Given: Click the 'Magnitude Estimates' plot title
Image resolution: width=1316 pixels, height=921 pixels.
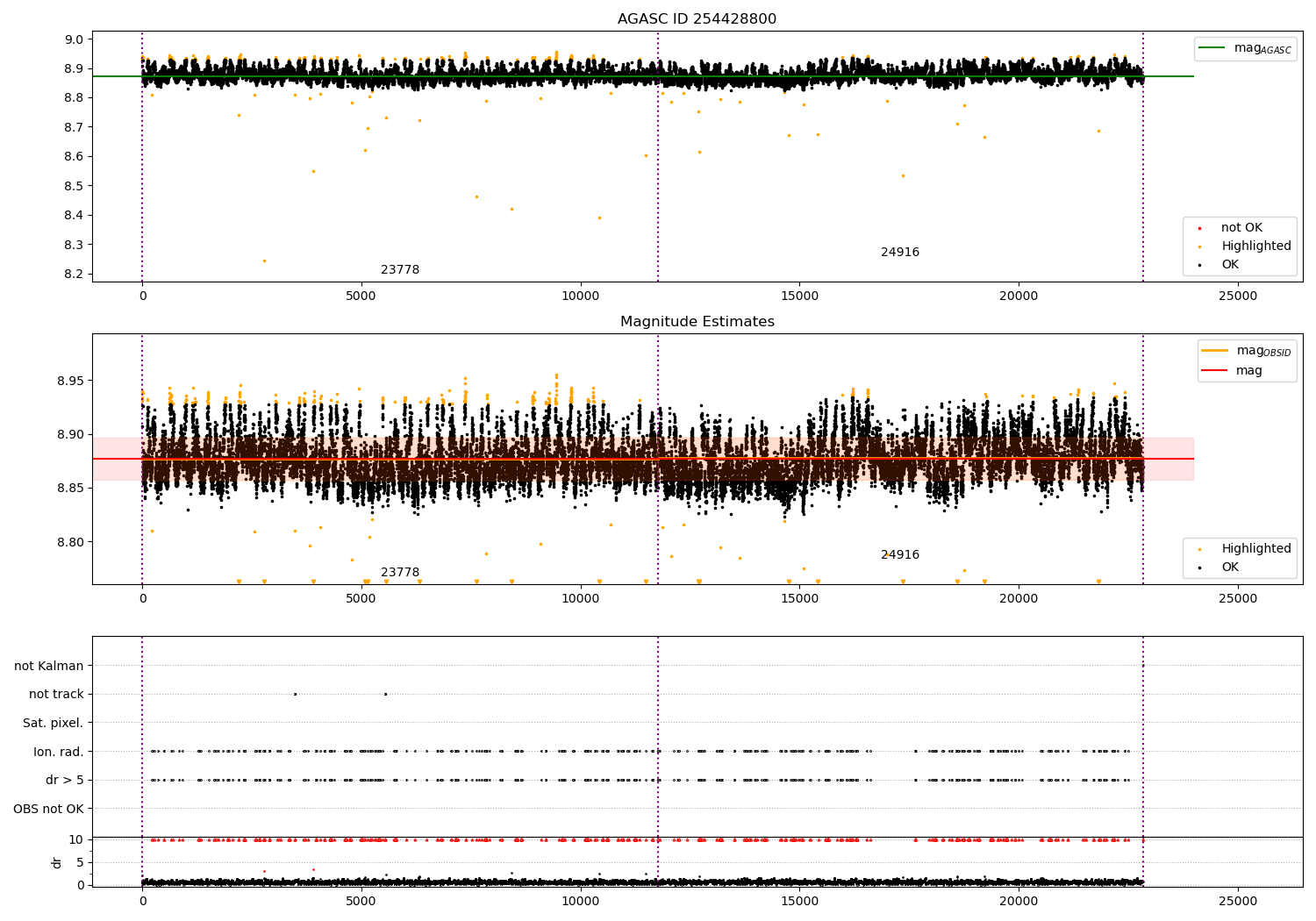Looking at the screenshot, I should [697, 322].
